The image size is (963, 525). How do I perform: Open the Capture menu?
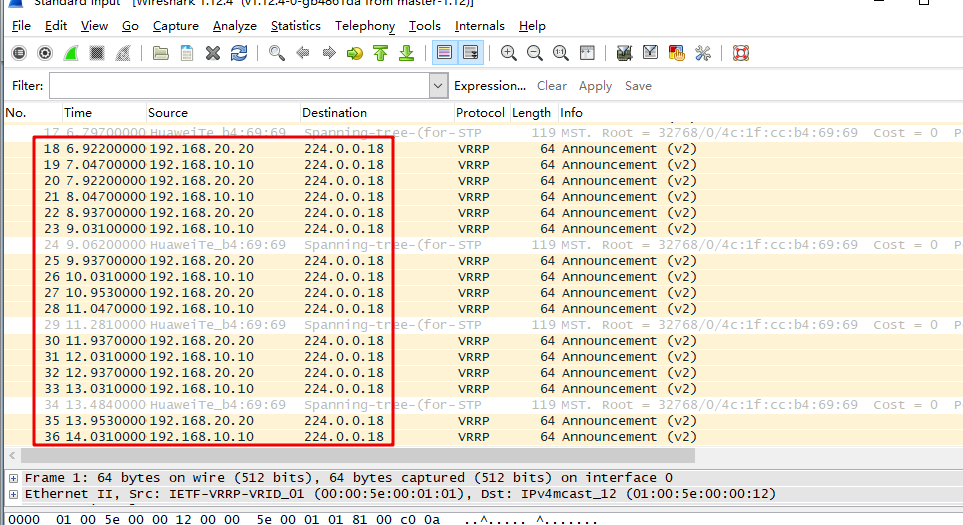(x=176, y=26)
